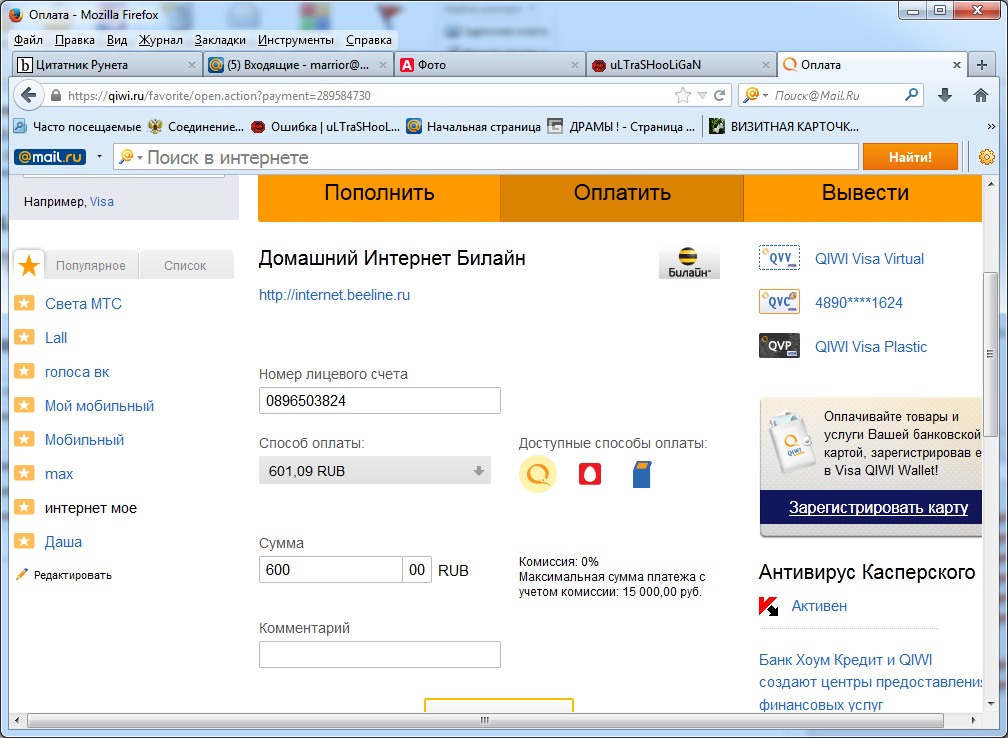Select the Популярное tab
This screenshot has height=738, width=1008.
[x=91, y=266]
